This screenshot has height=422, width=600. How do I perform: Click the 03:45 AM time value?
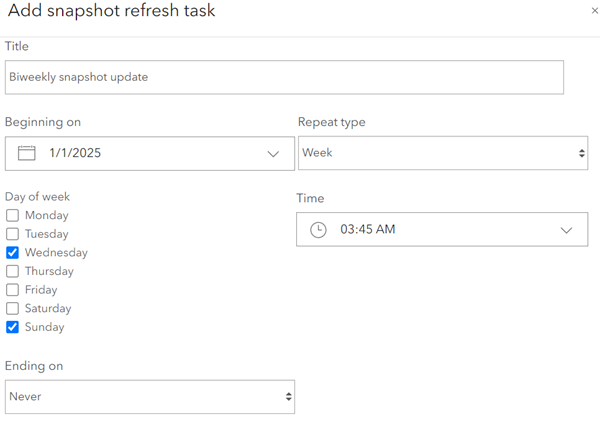click(x=367, y=229)
